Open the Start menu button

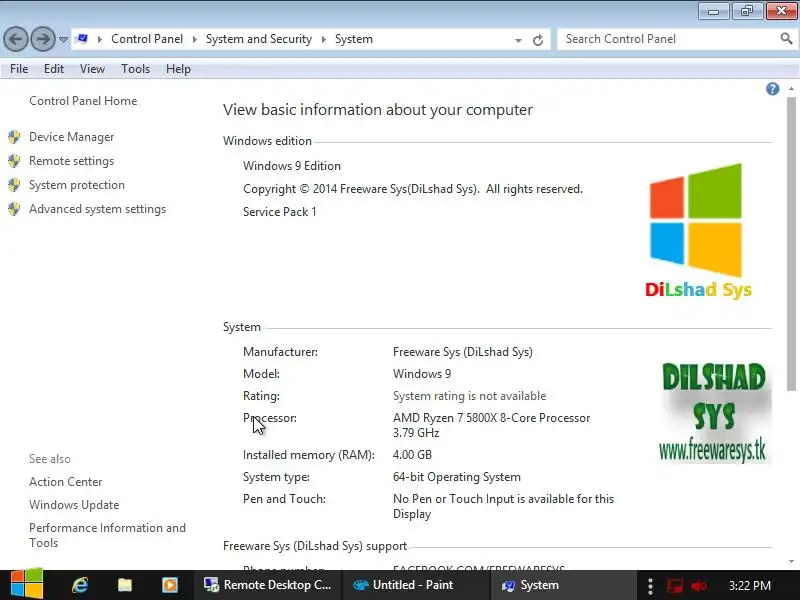[x=27, y=585]
